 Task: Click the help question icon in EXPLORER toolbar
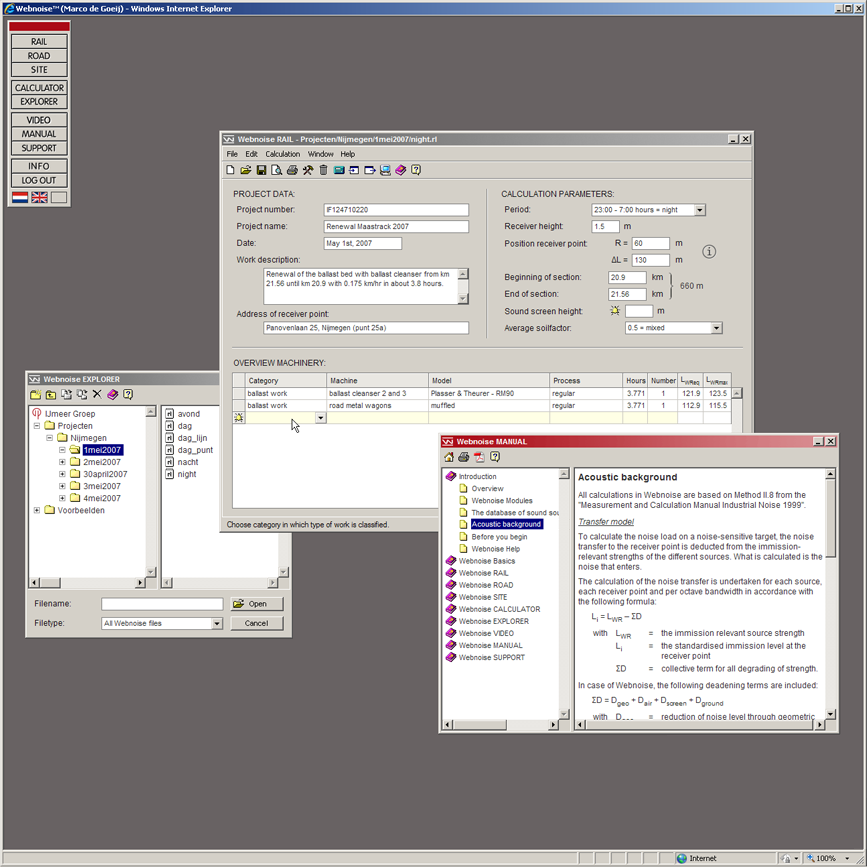click(128, 394)
